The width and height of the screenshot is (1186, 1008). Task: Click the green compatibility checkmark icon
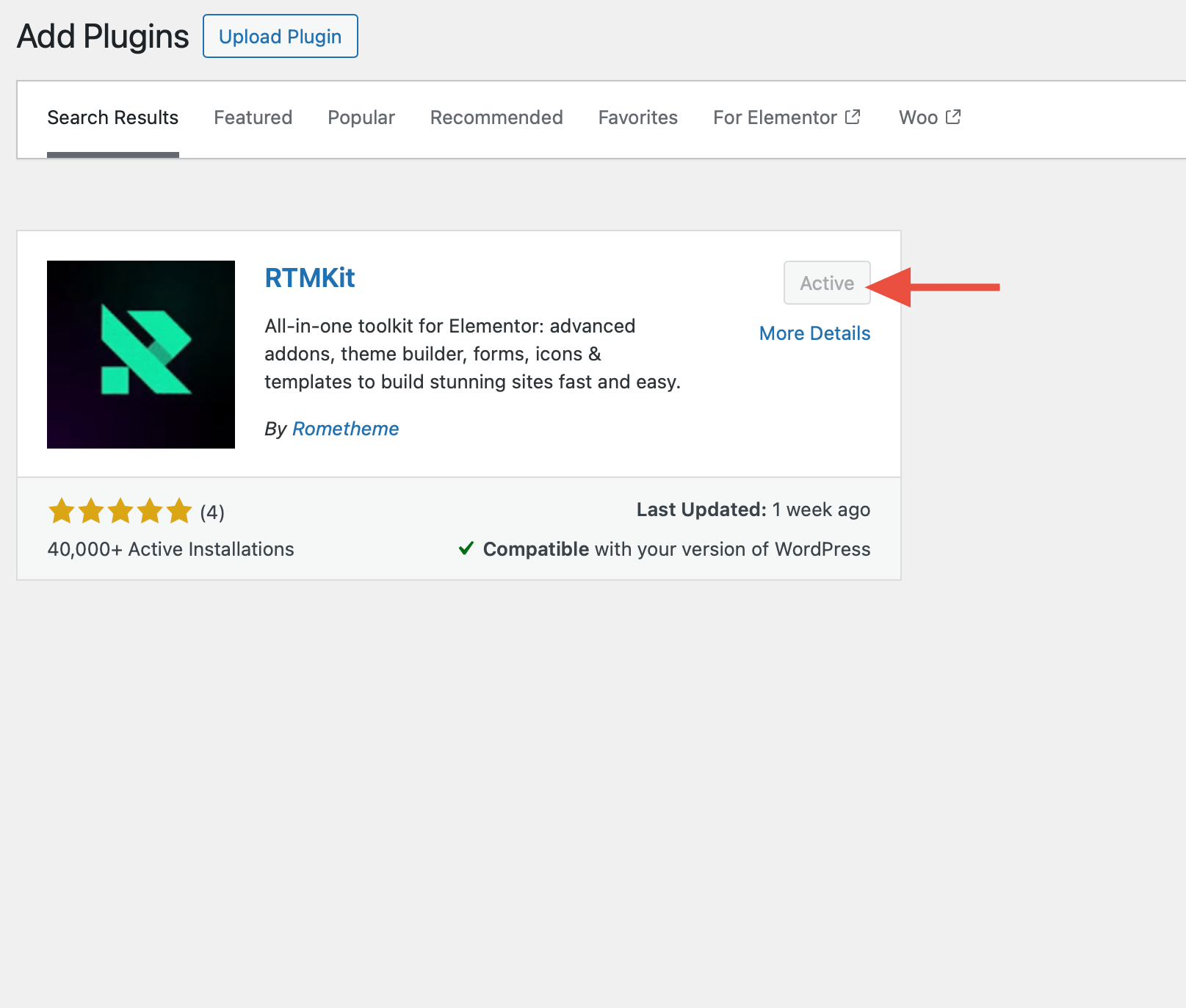(466, 548)
